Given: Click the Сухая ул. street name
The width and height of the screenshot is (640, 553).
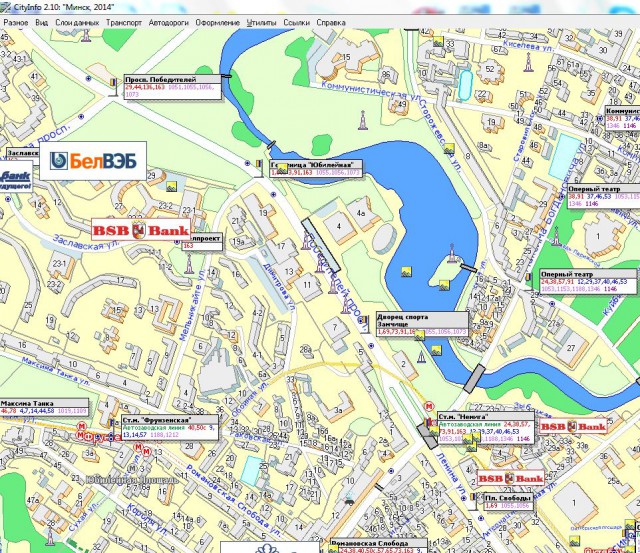Looking at the screenshot, I should pyautogui.click(x=84, y=516).
